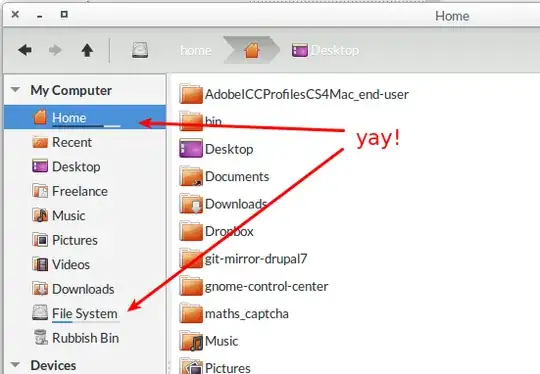
Task: Select the sidebar Music note icon
Action: click(x=40, y=215)
